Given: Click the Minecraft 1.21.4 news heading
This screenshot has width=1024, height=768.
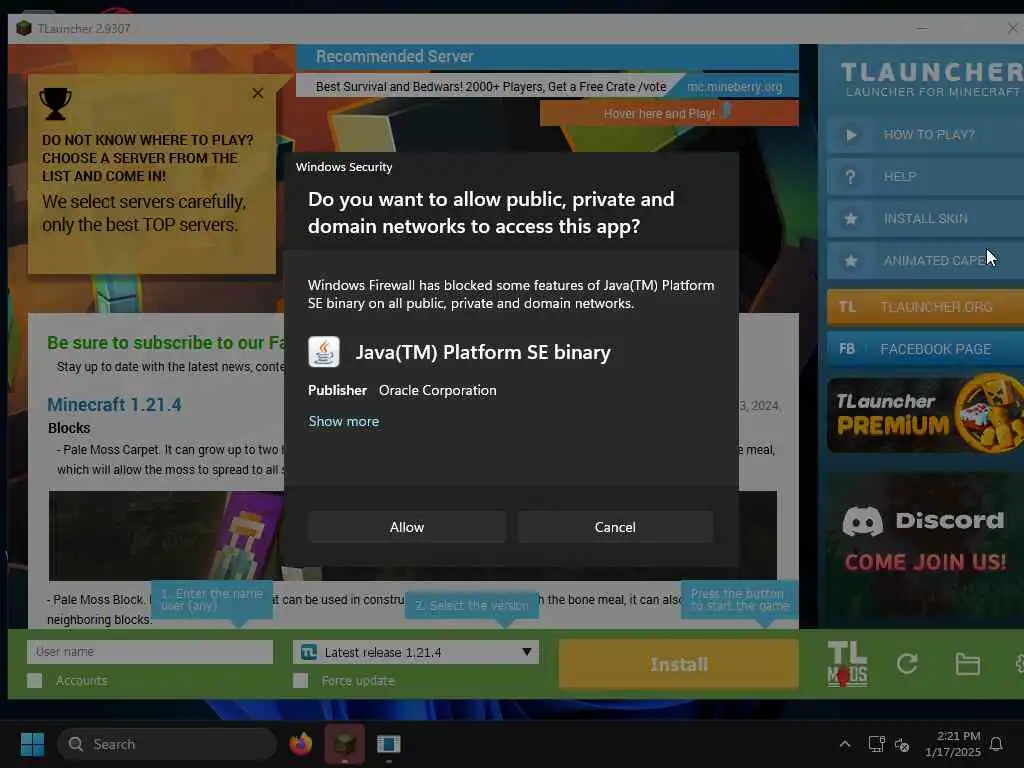Looking at the screenshot, I should 114,405.
